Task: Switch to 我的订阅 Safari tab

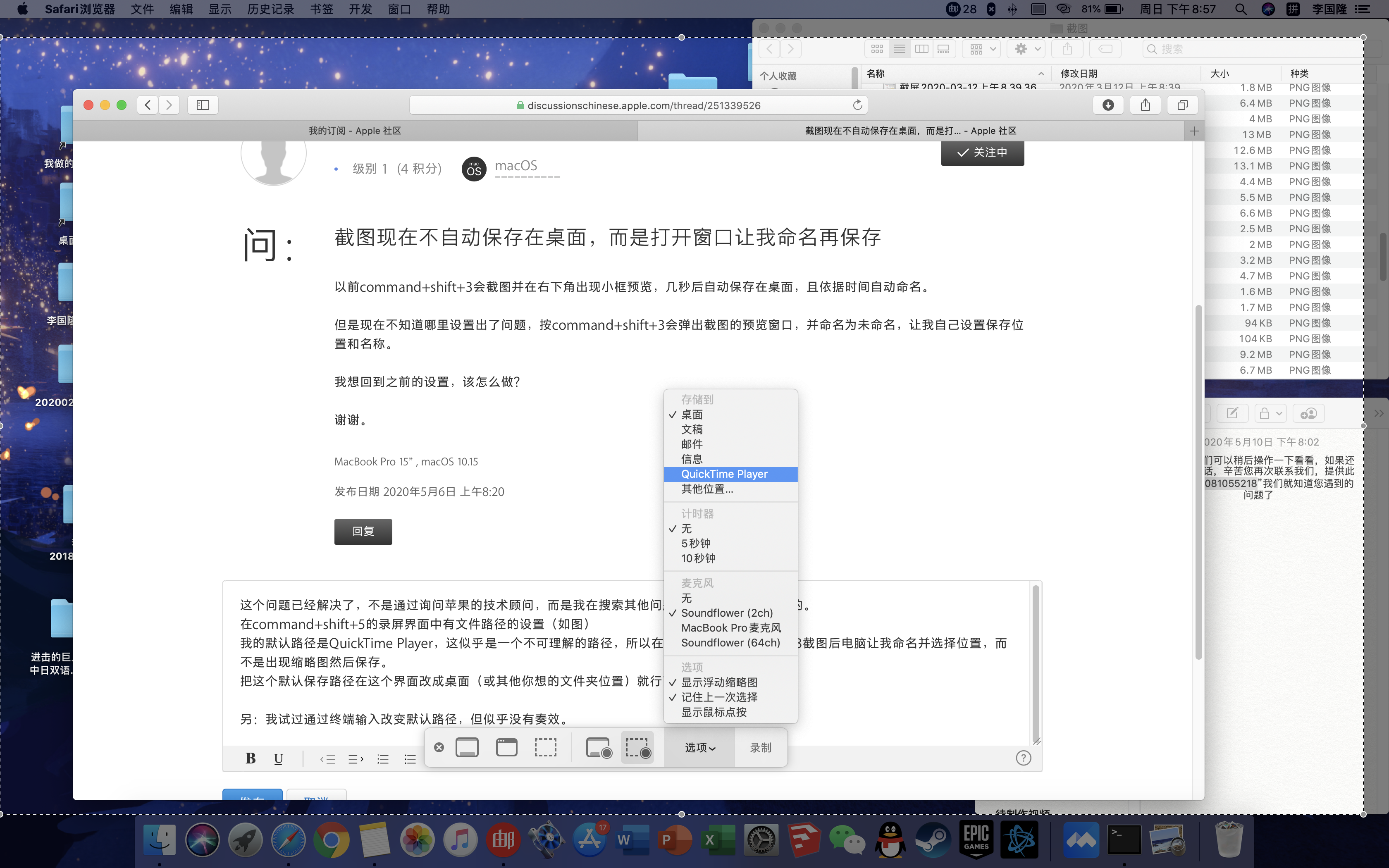Action: pos(355,131)
